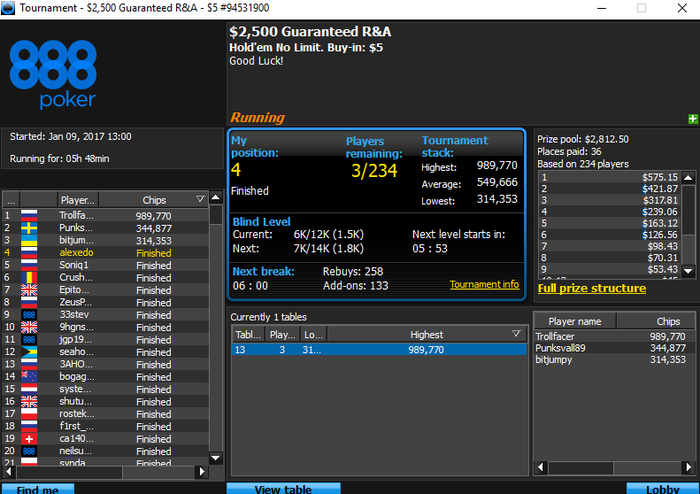This screenshot has height=494, width=700.
Task: Select Punksvall89 in table player list
Action: point(615,348)
